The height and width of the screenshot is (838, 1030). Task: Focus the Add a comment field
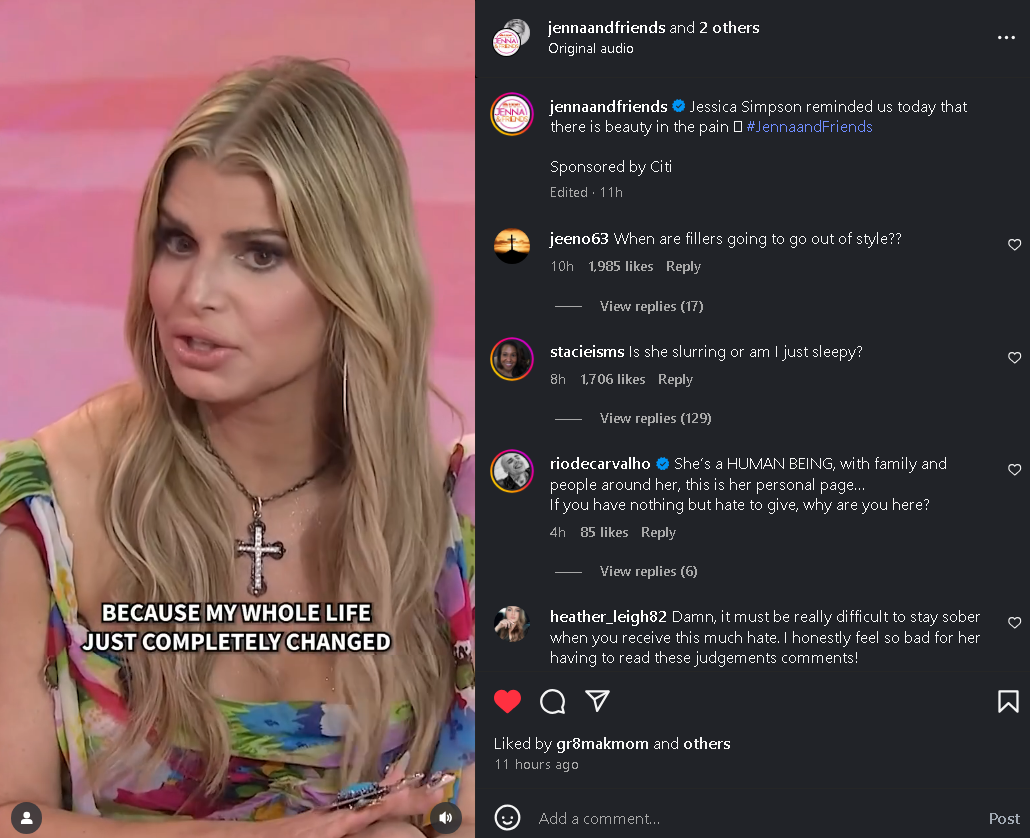pos(755,818)
